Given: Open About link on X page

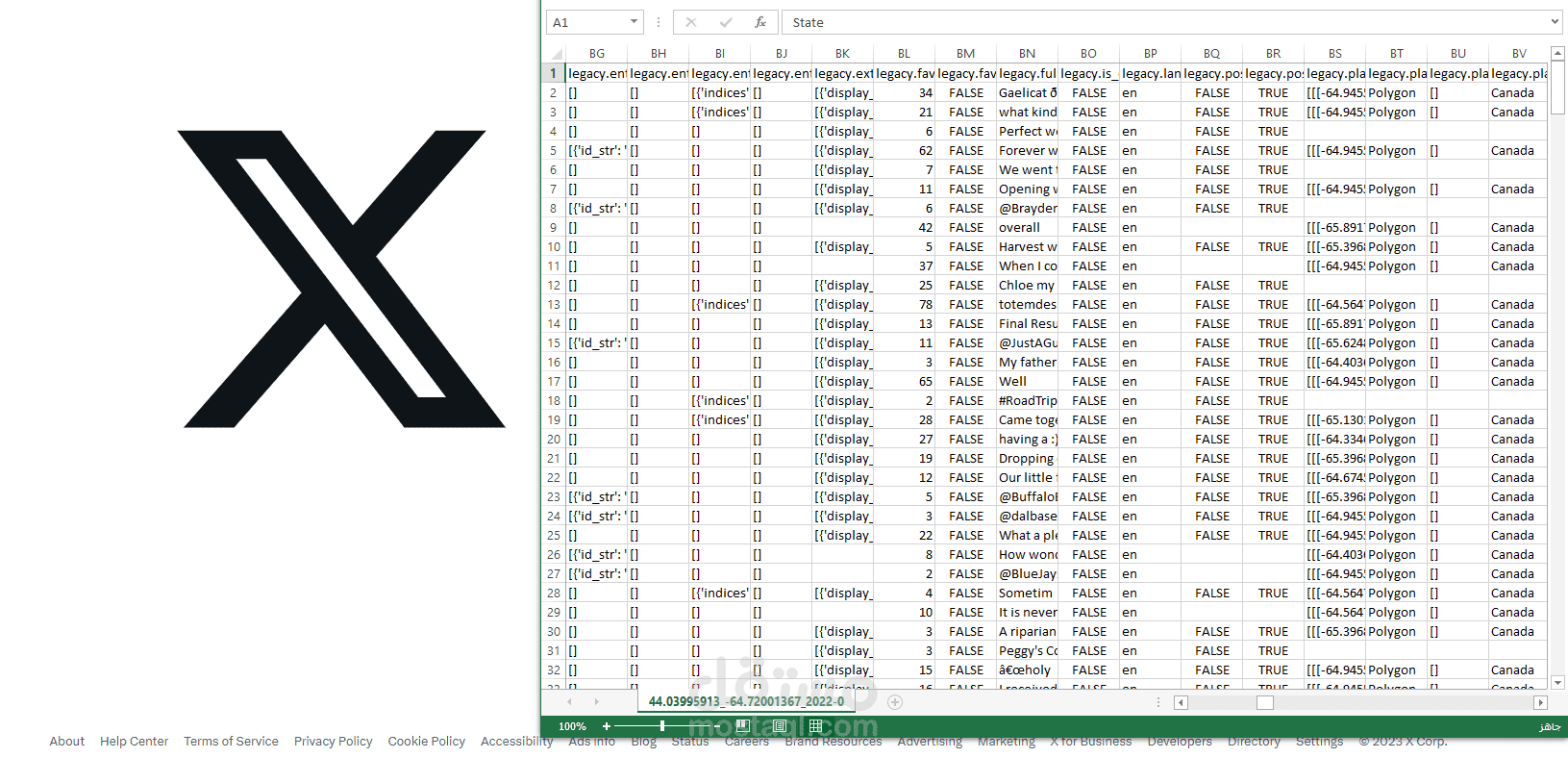Looking at the screenshot, I should point(67,741).
